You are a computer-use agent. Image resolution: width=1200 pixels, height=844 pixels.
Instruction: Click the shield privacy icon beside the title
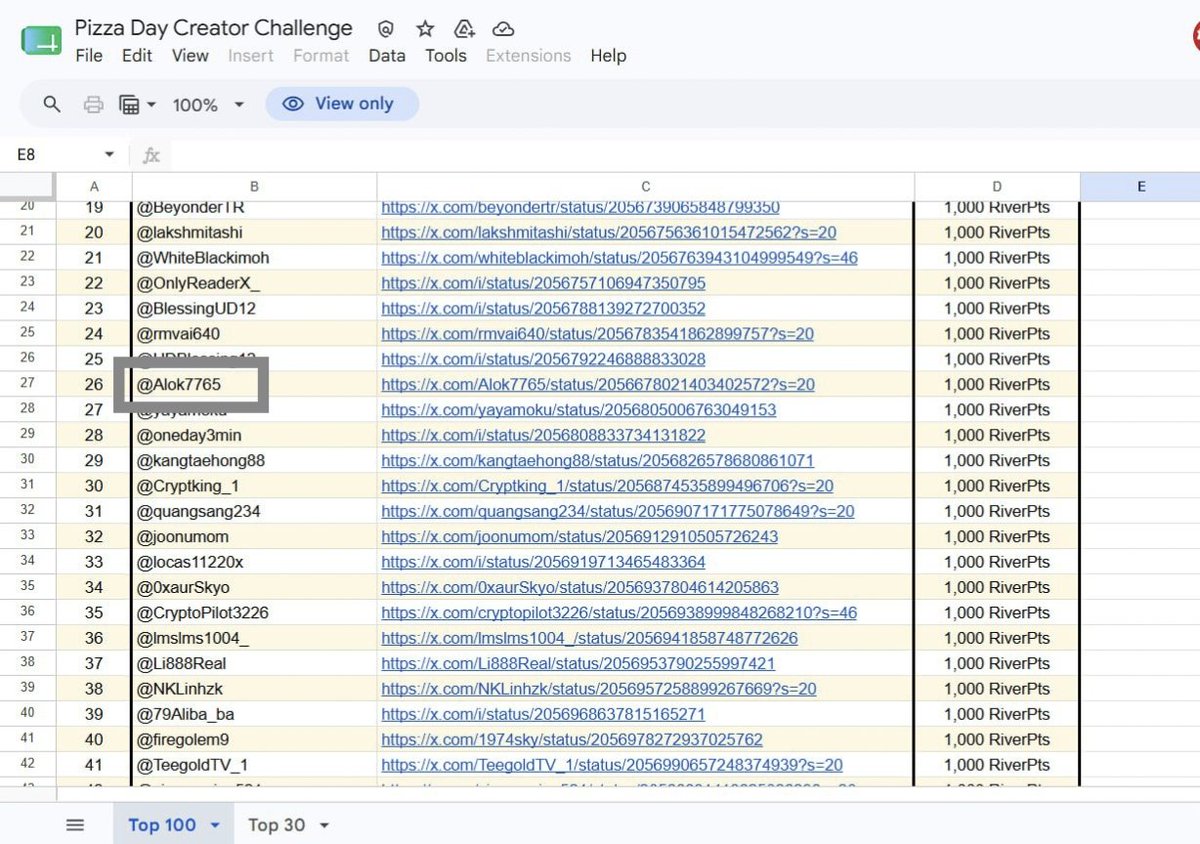386,28
